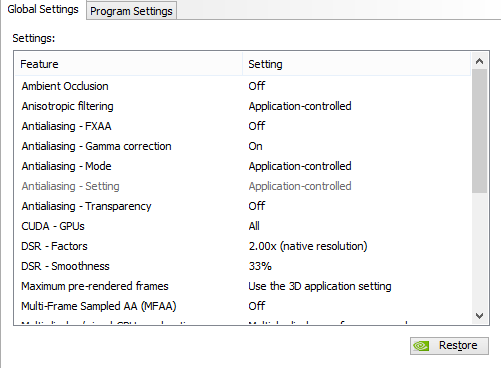Switch to the Program Settings tab
Image resolution: width=501 pixels, height=368 pixels.
(x=131, y=11)
